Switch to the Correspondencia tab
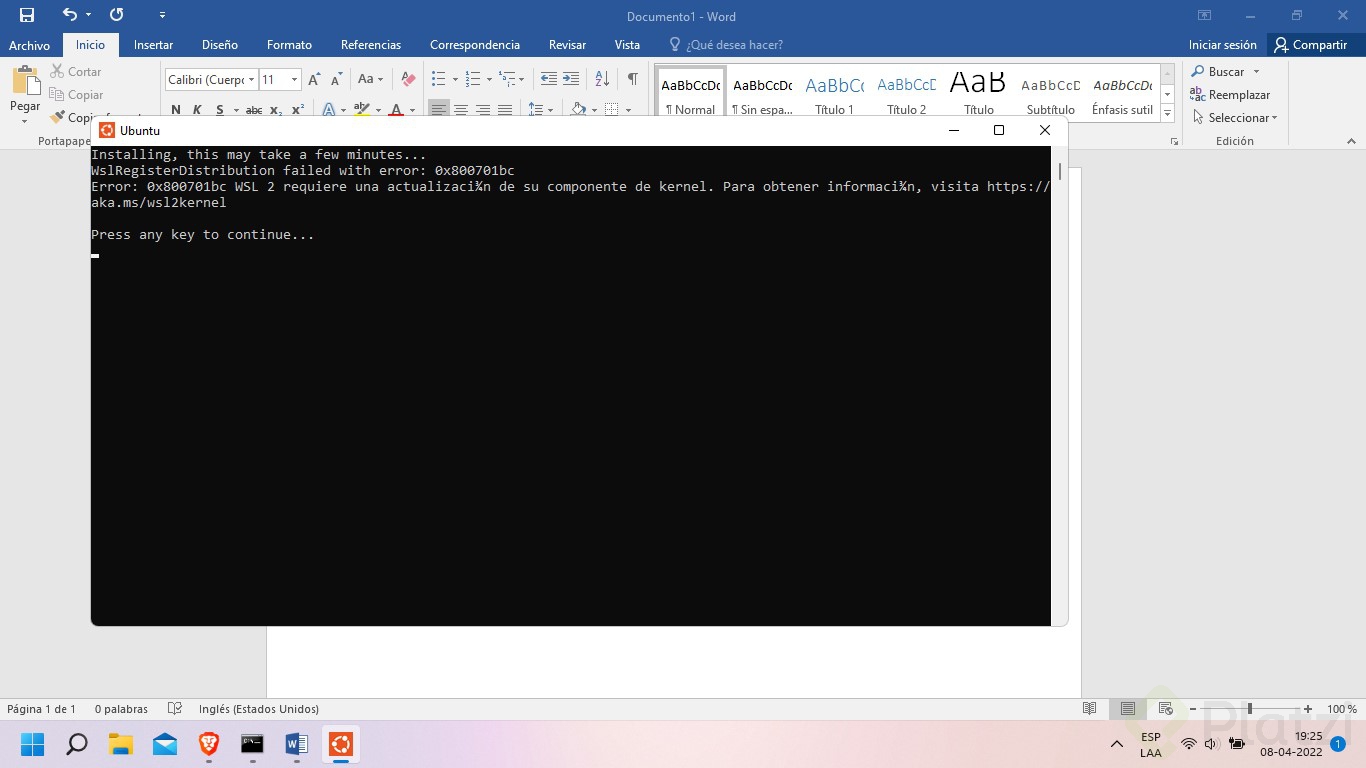This screenshot has height=768, width=1366. (475, 45)
